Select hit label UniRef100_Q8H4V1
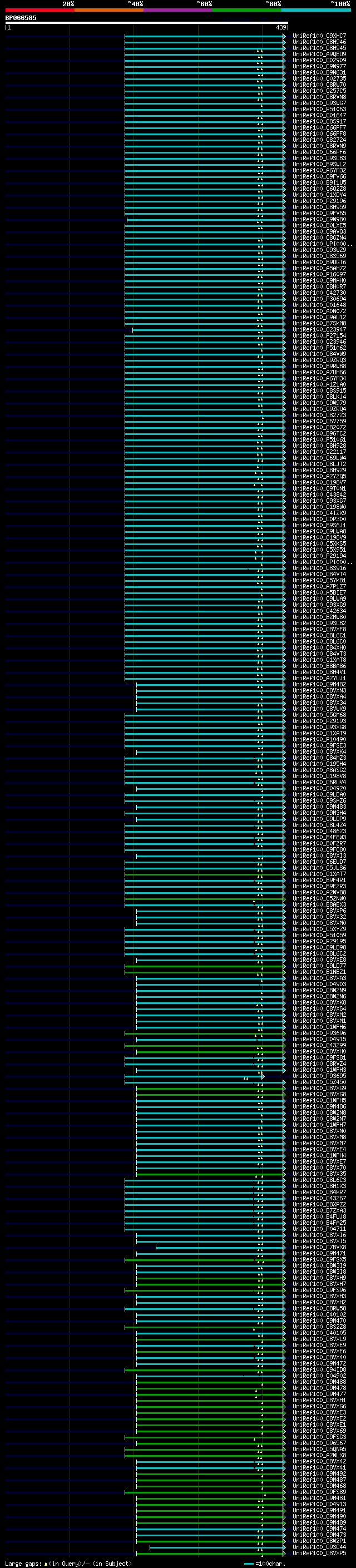 pyautogui.click(x=319, y=672)
